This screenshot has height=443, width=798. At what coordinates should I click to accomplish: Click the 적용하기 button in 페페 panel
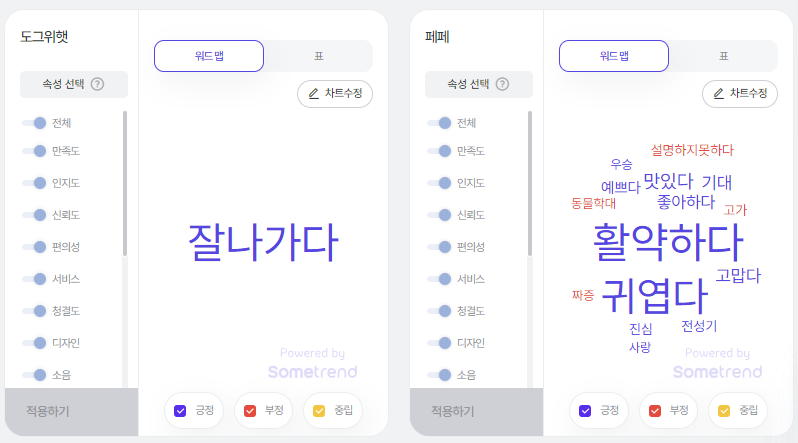click(476, 411)
